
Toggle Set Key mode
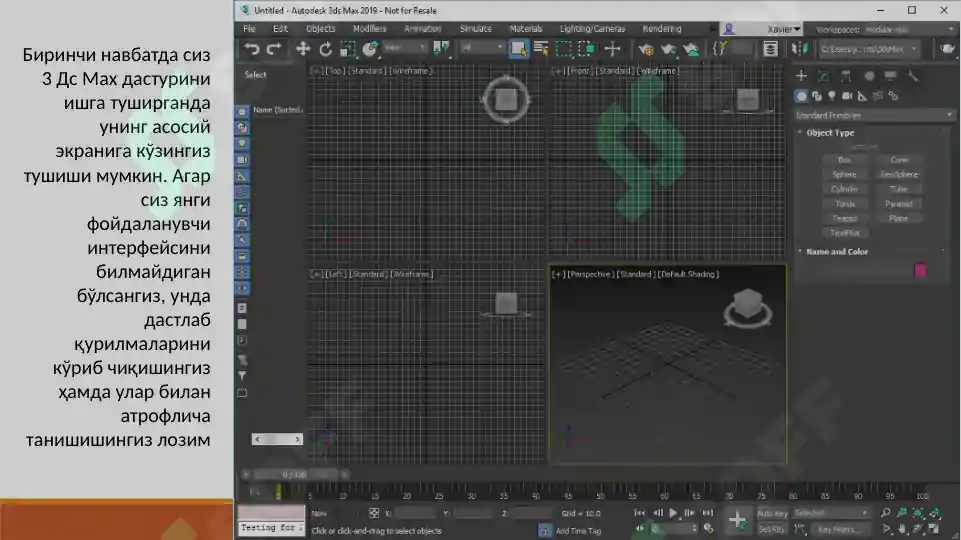click(772, 529)
